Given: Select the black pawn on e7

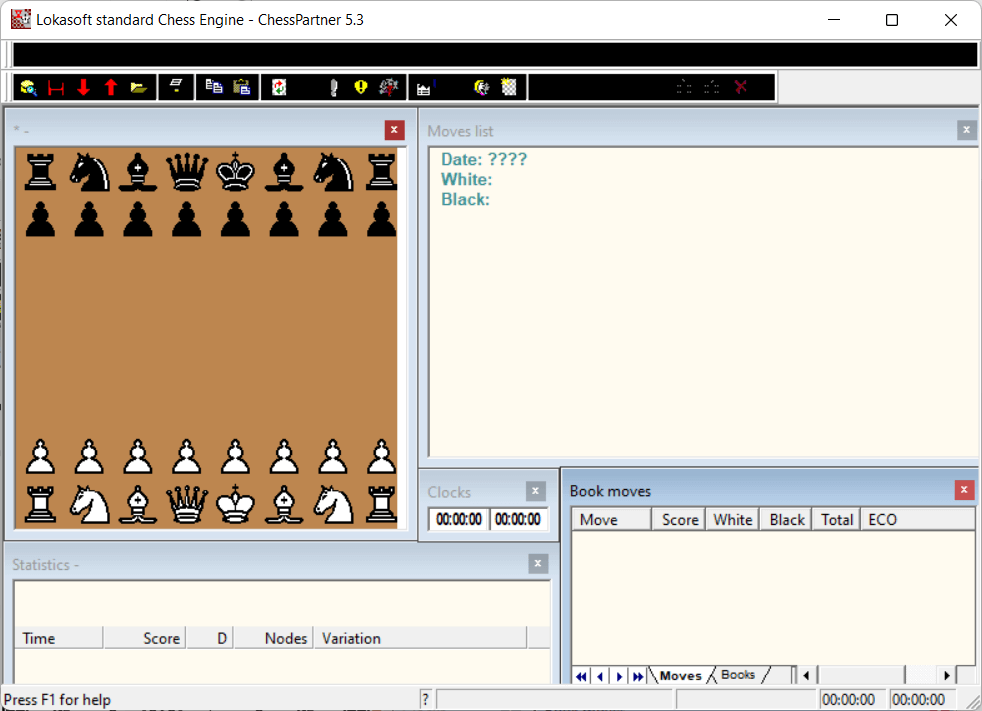Looking at the screenshot, I should [235, 219].
